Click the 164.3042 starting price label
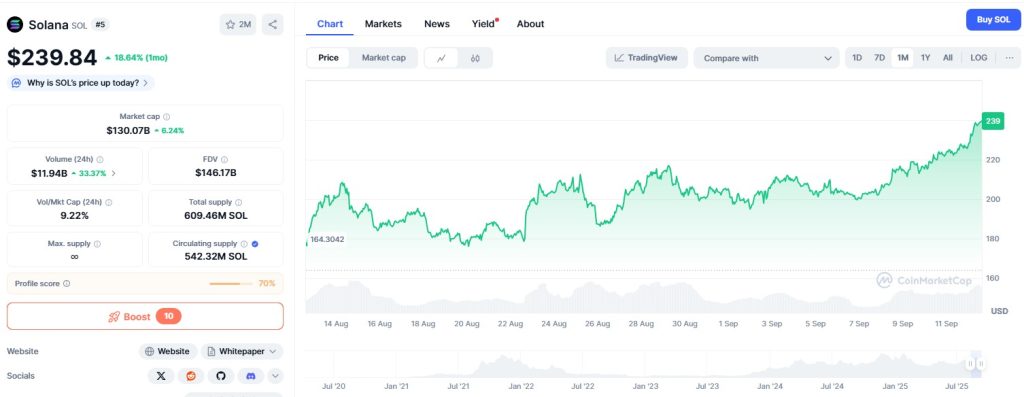Screen dimensions: 1024x397 coord(327,239)
